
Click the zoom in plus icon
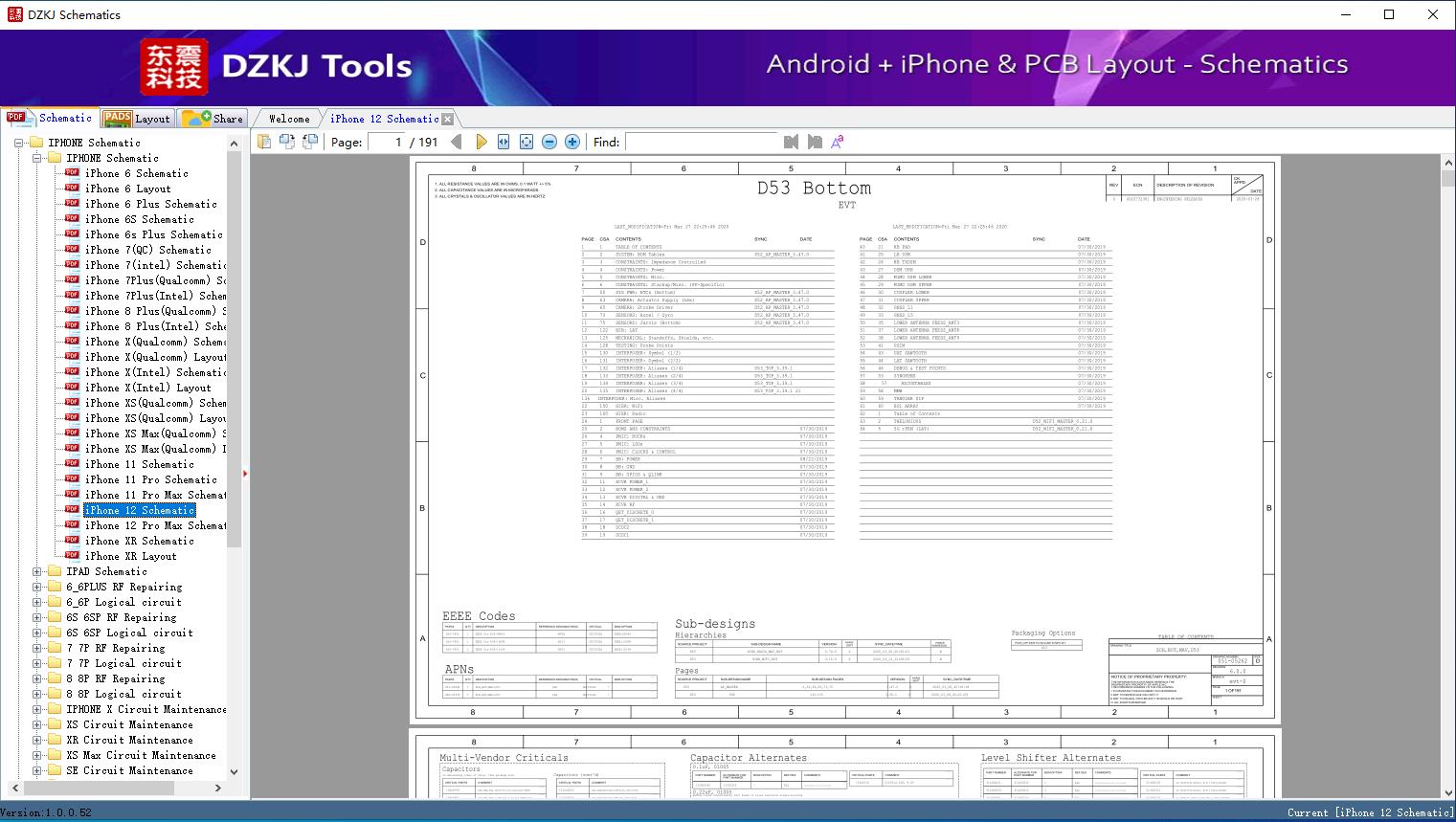pos(572,142)
